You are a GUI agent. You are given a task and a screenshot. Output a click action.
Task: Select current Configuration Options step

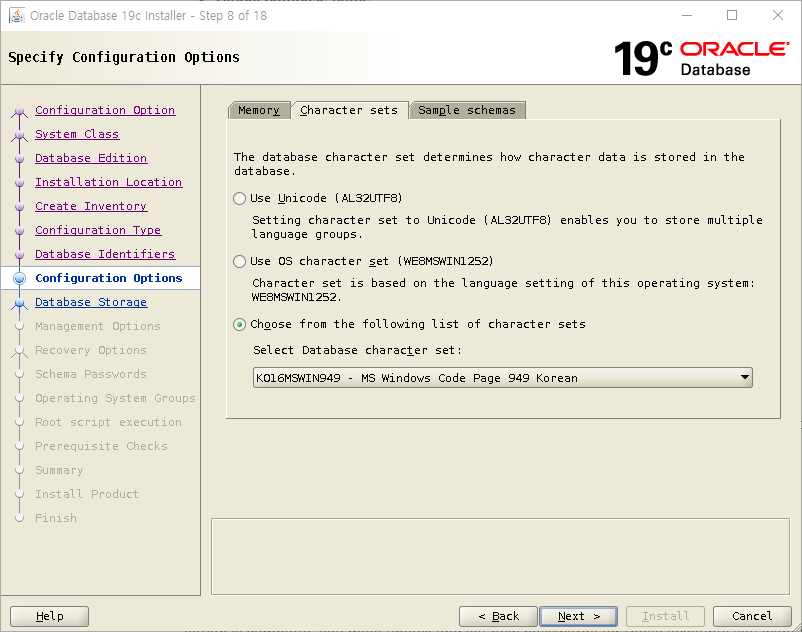[108, 278]
